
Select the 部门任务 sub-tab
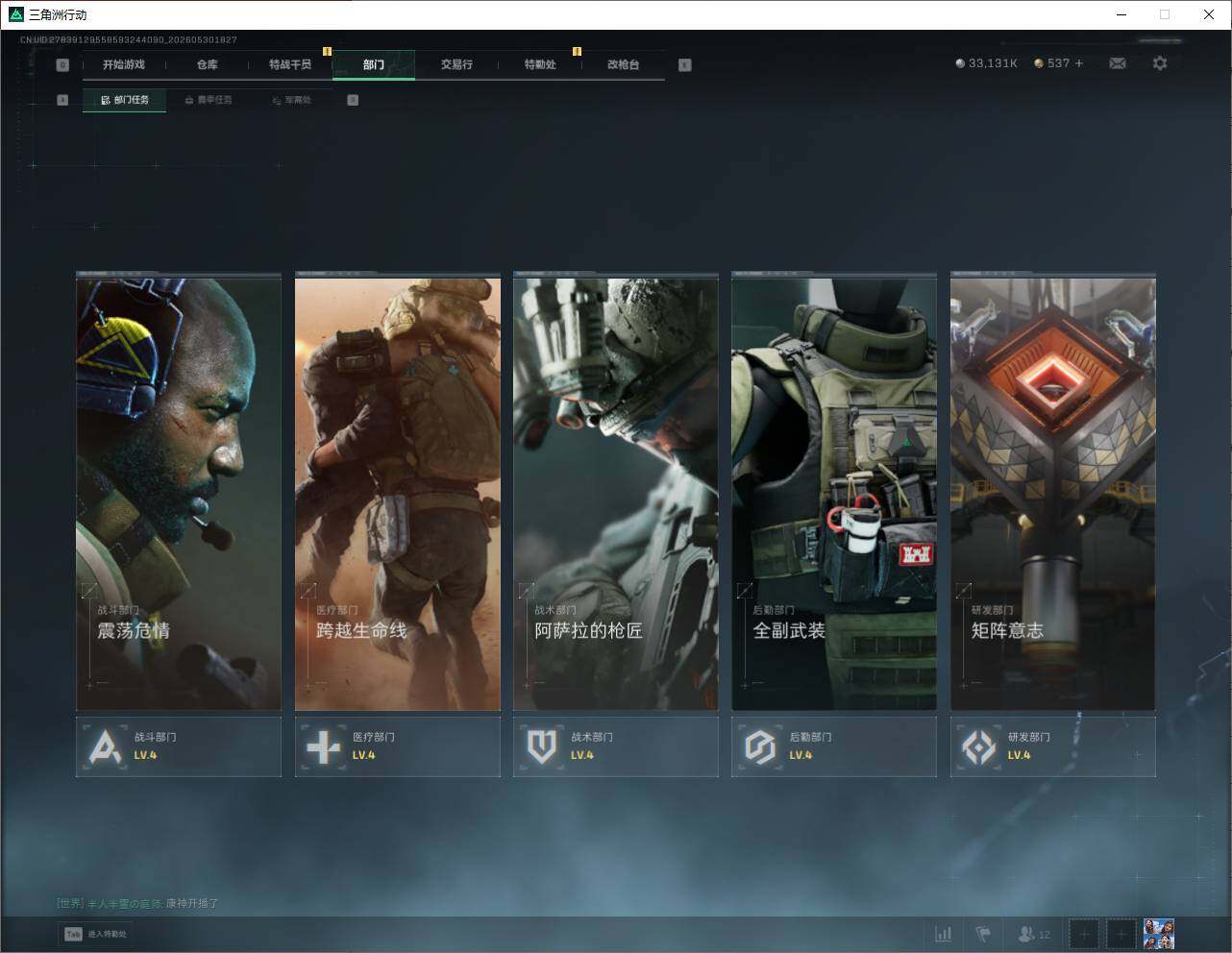tap(125, 100)
